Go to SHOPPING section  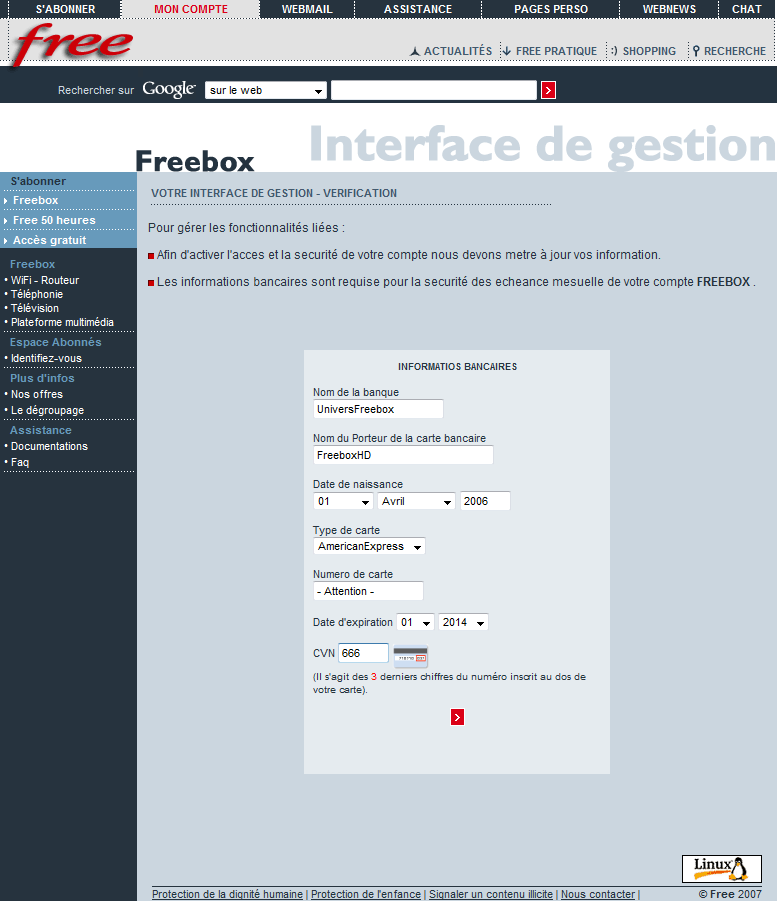coord(643,51)
